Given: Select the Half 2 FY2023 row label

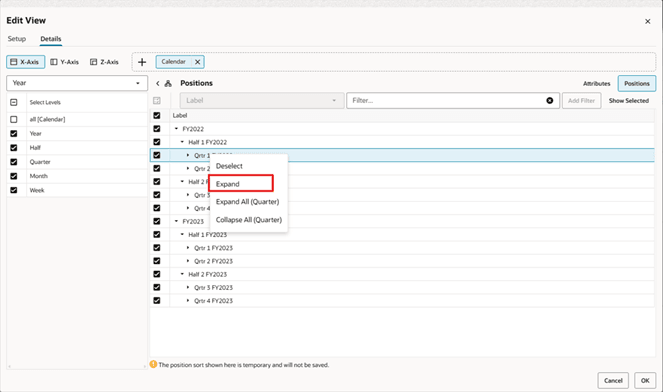Looking at the screenshot, I should pyautogui.click(x=208, y=274).
